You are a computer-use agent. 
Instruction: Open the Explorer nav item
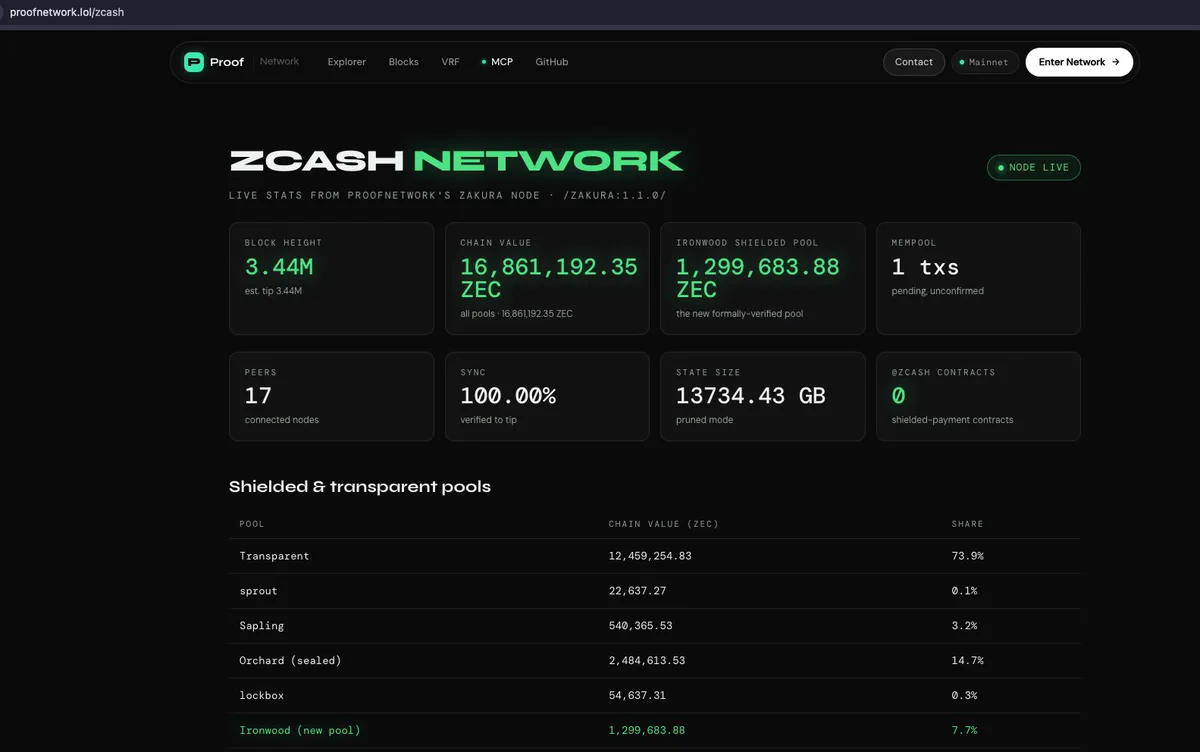point(347,62)
